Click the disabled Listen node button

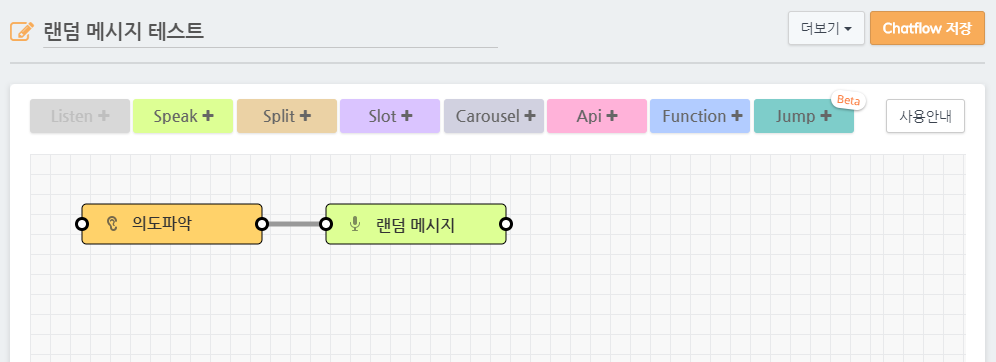coord(80,116)
